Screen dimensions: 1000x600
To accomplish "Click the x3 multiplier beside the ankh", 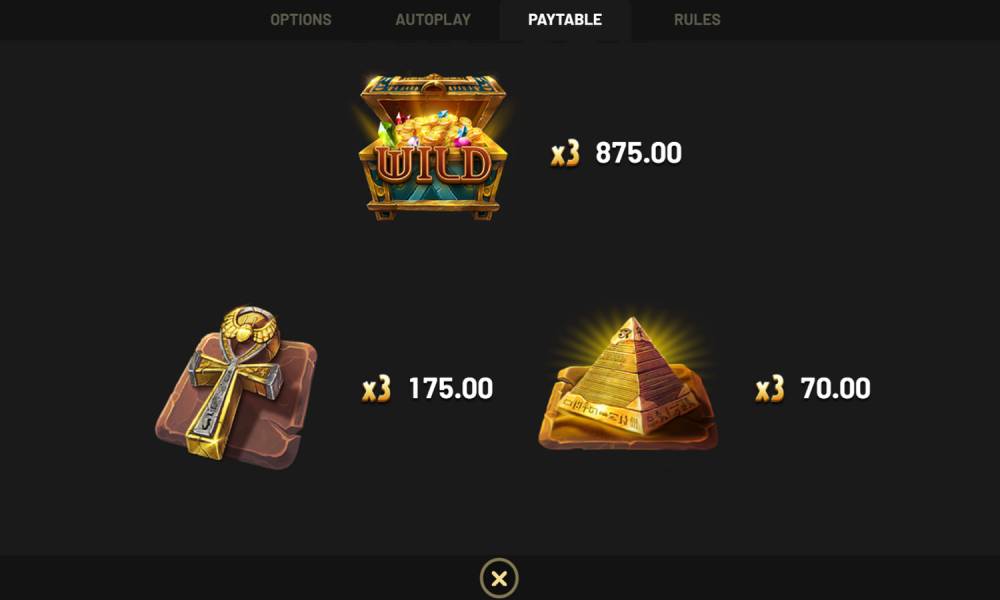I will [x=376, y=389].
